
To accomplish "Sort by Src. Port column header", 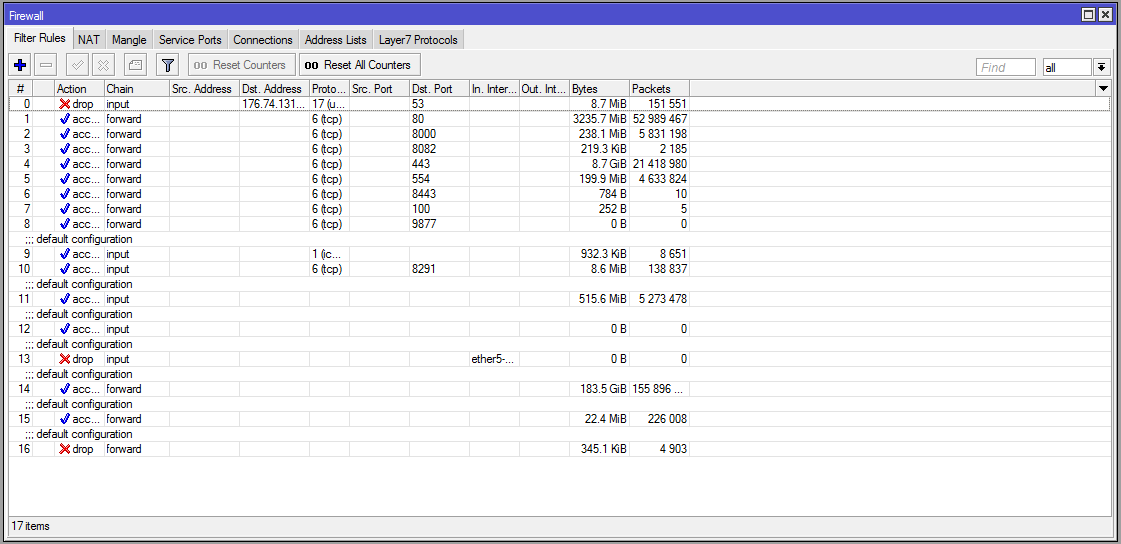I will (380, 89).
